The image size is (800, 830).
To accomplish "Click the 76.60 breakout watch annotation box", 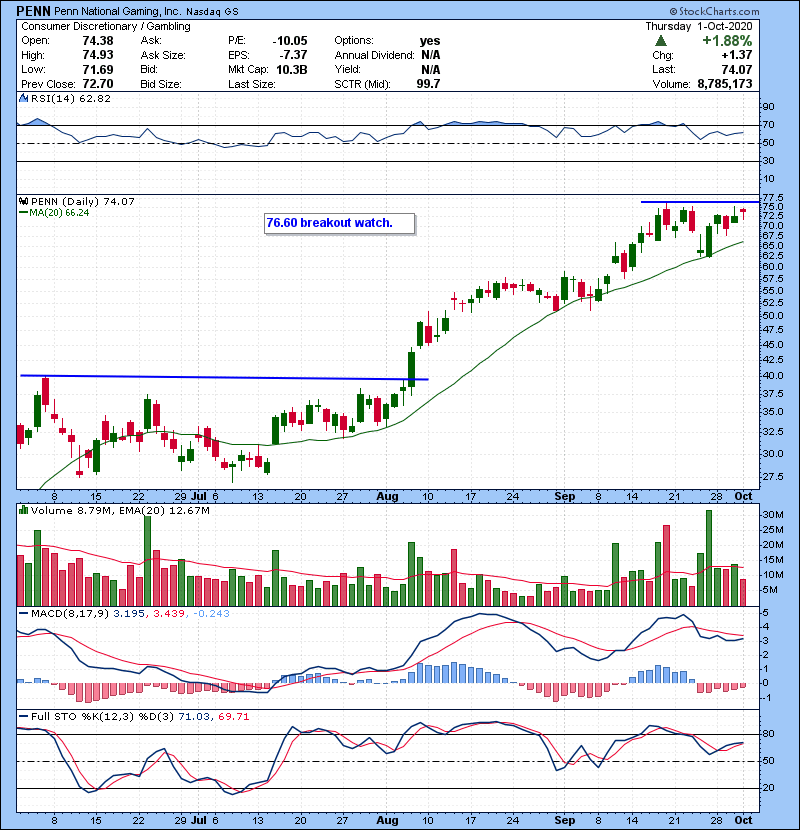I will (339, 223).
